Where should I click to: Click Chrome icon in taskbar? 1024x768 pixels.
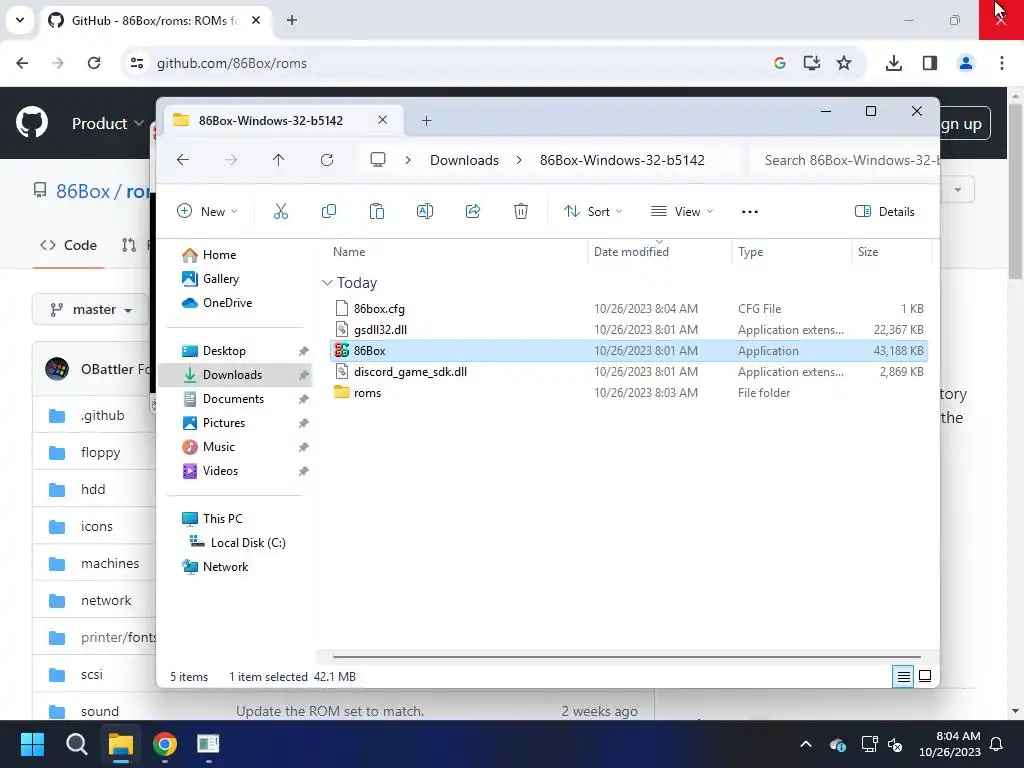[165, 744]
